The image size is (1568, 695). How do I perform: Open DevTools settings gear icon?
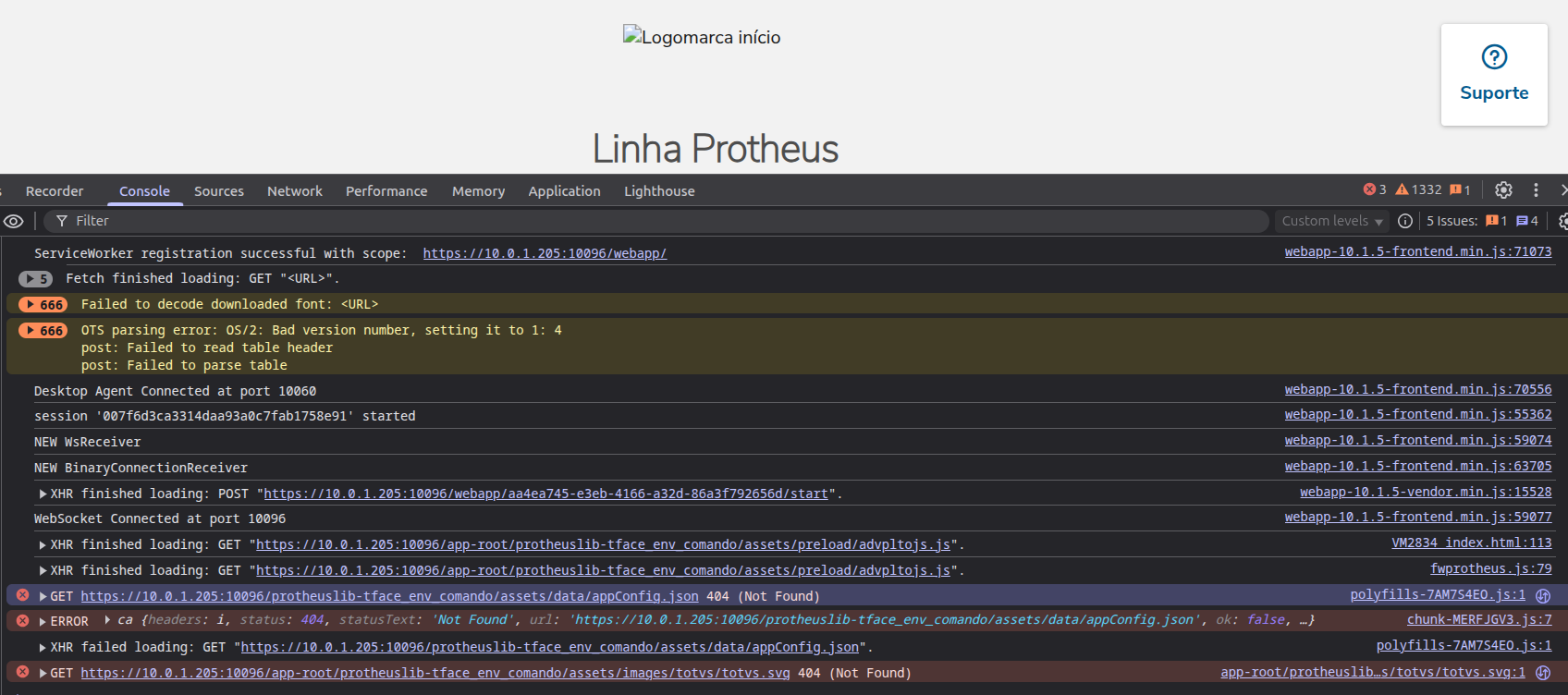(x=1503, y=189)
